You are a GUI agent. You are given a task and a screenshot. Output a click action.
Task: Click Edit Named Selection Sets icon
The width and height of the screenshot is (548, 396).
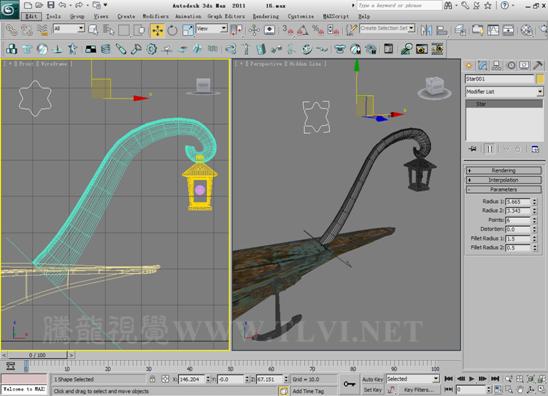point(351,30)
